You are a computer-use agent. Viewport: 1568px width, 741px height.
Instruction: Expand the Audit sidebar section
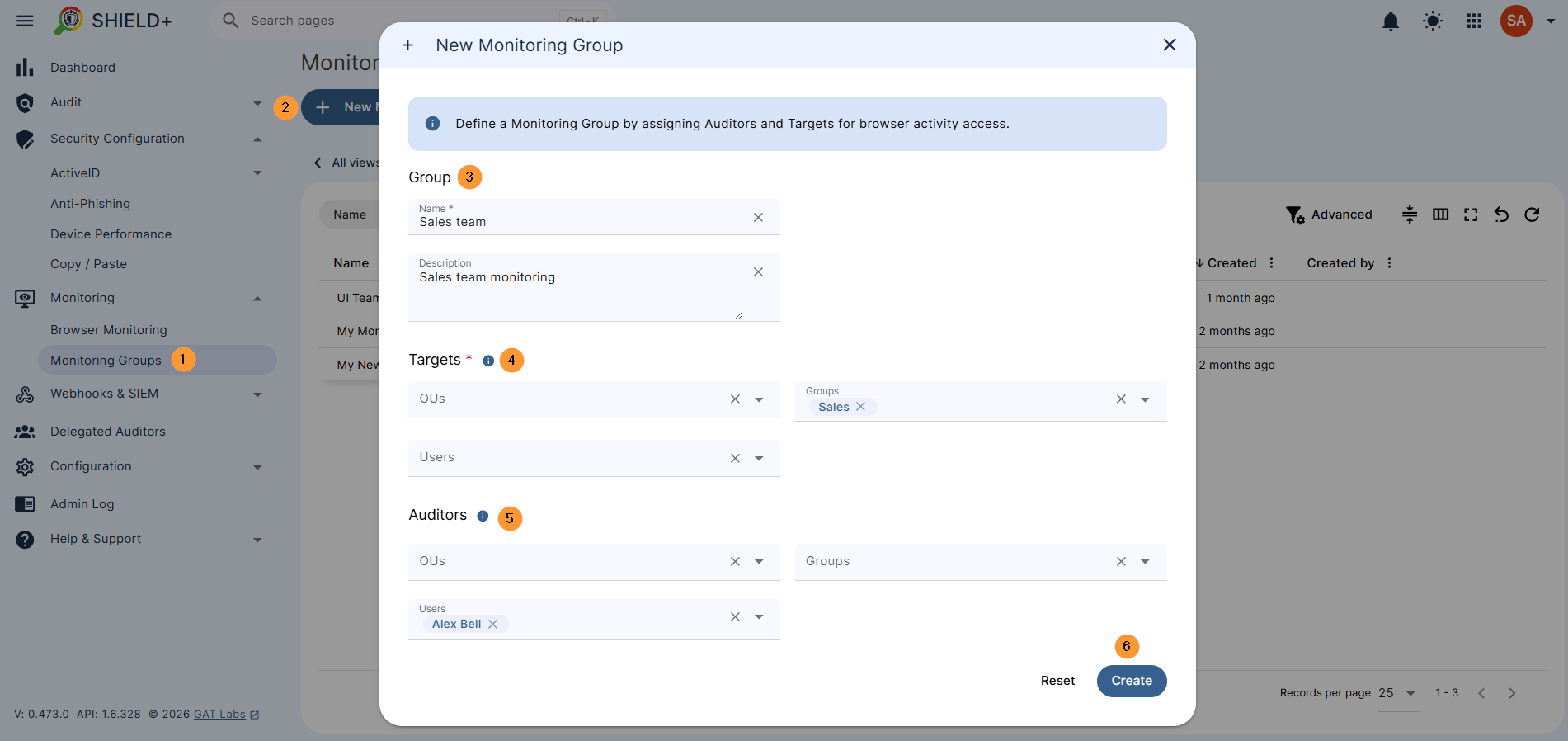coord(257,103)
